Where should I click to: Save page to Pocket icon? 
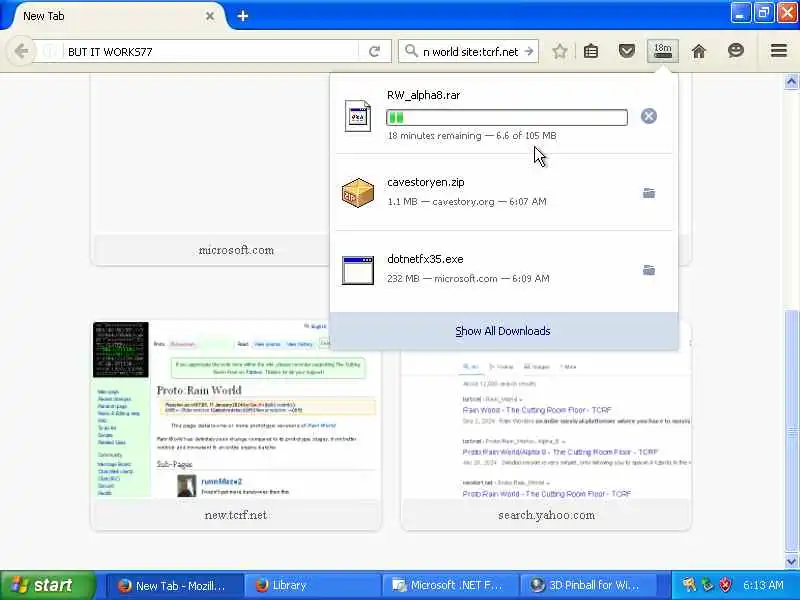[x=627, y=51]
